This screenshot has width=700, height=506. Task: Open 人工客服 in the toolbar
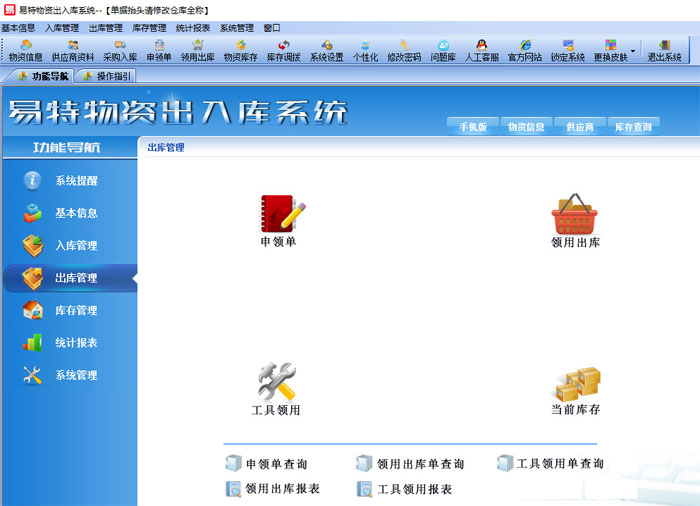481,51
